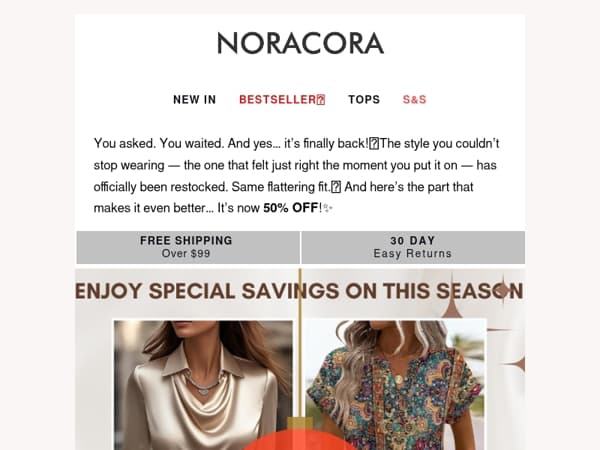This screenshot has width=600, height=450.
Task: Click the FREE SHIPPING Over $99 banner
Action: point(188,247)
